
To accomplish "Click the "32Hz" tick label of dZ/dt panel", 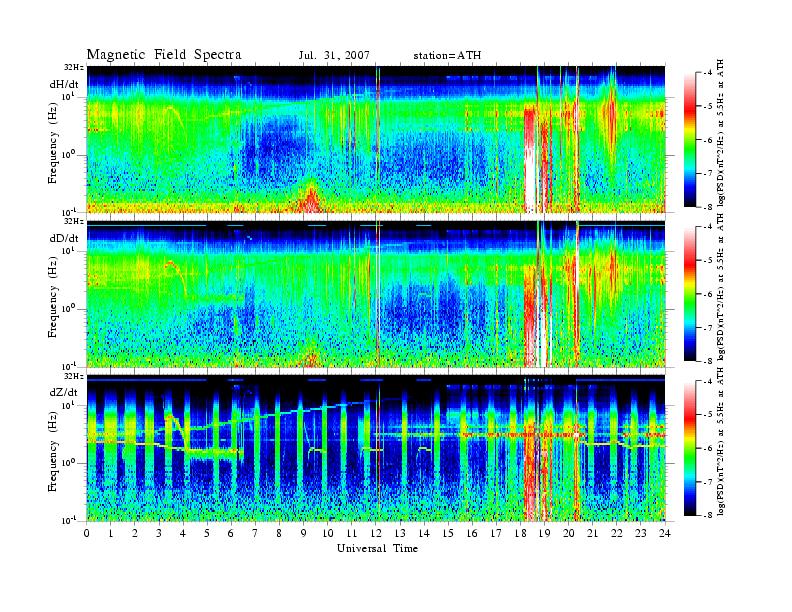I will [x=74, y=375].
